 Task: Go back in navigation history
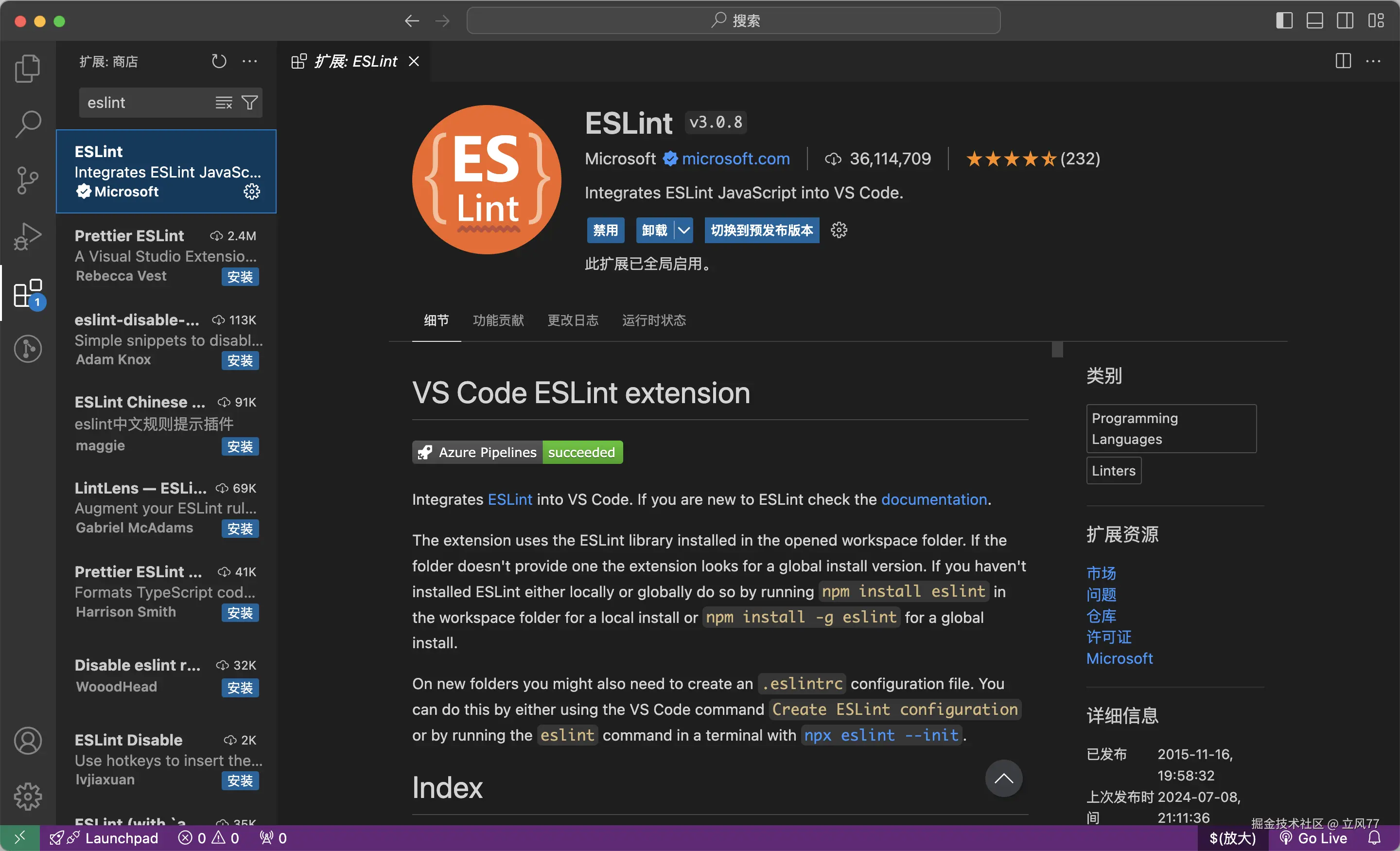pyautogui.click(x=412, y=21)
